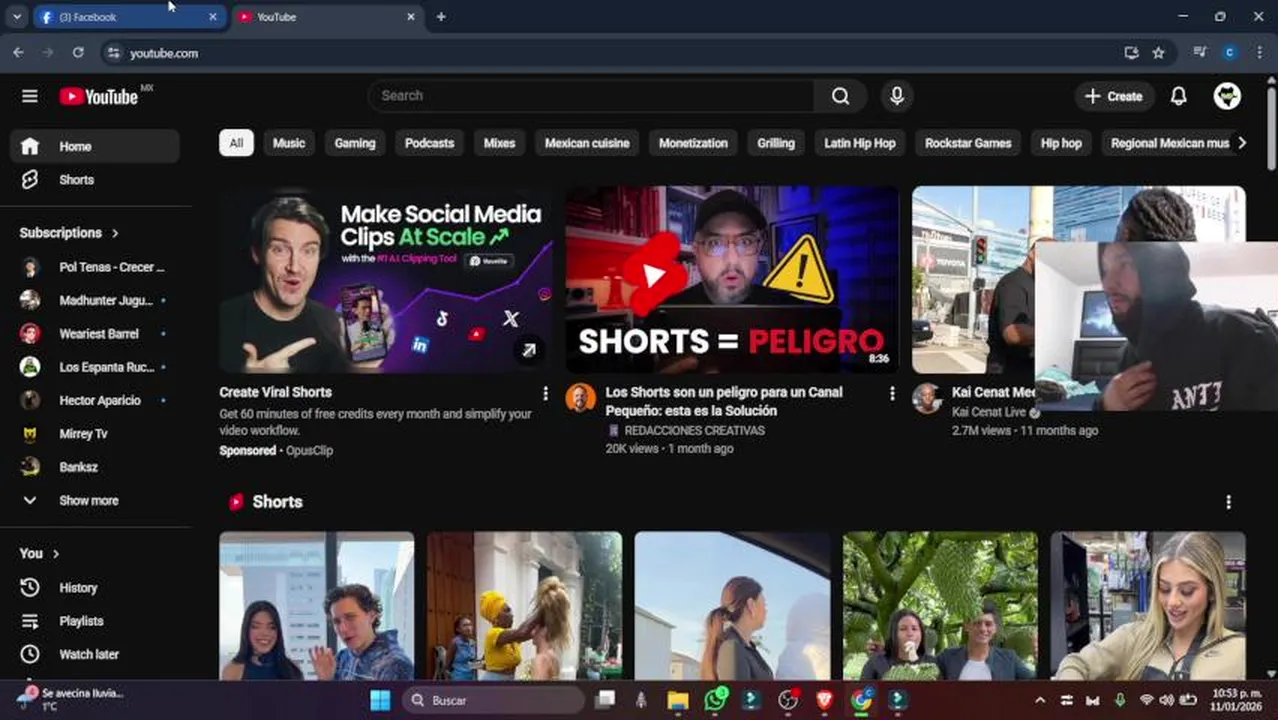Viewport: 1278px width, 720px height.
Task: Select the Latin Hip Hop chip
Action: [860, 143]
